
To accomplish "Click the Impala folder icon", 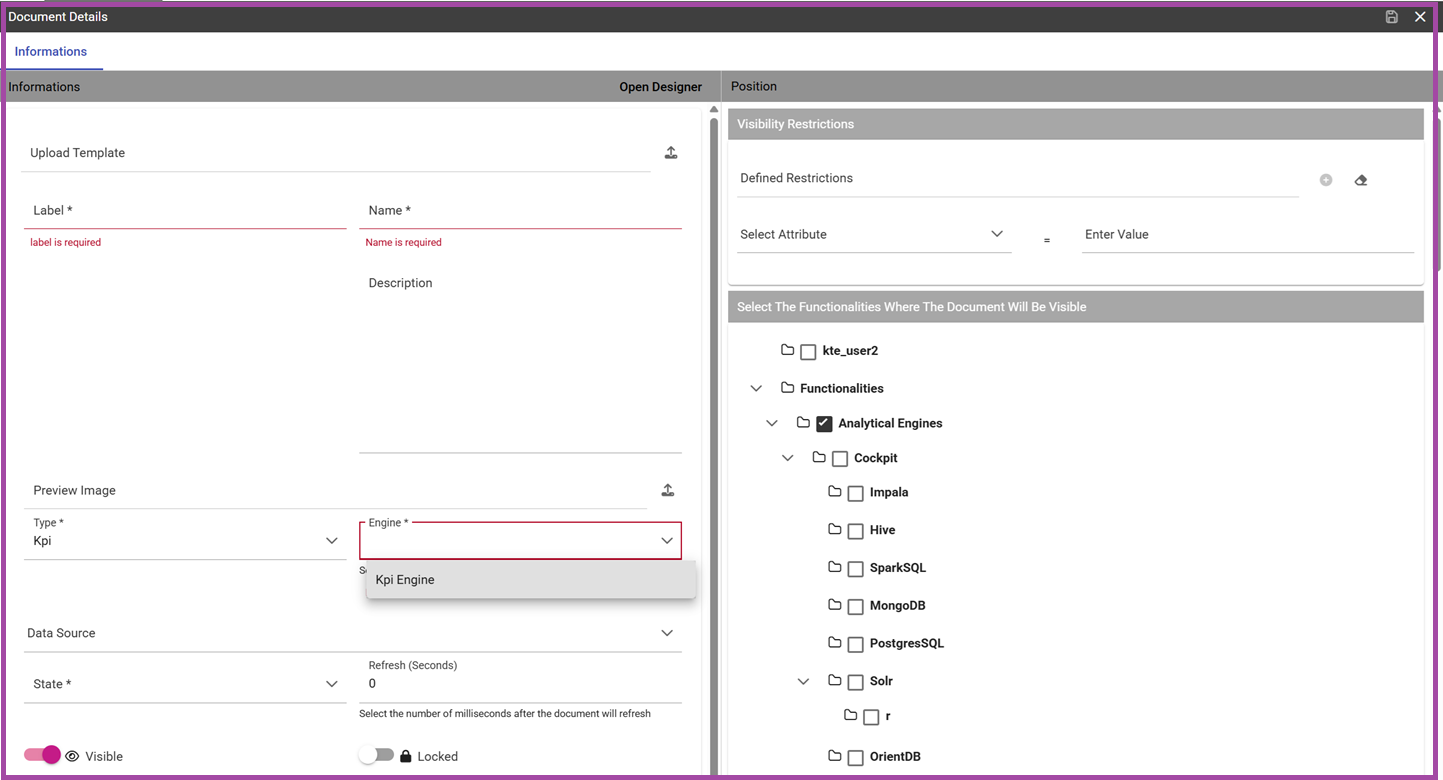I will pyautogui.click(x=835, y=491).
